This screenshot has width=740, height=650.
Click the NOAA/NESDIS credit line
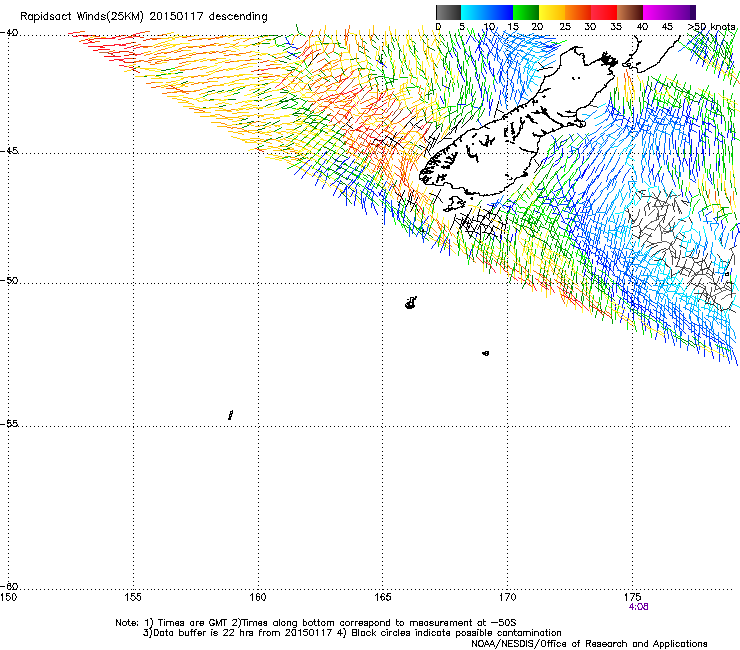pos(589,643)
